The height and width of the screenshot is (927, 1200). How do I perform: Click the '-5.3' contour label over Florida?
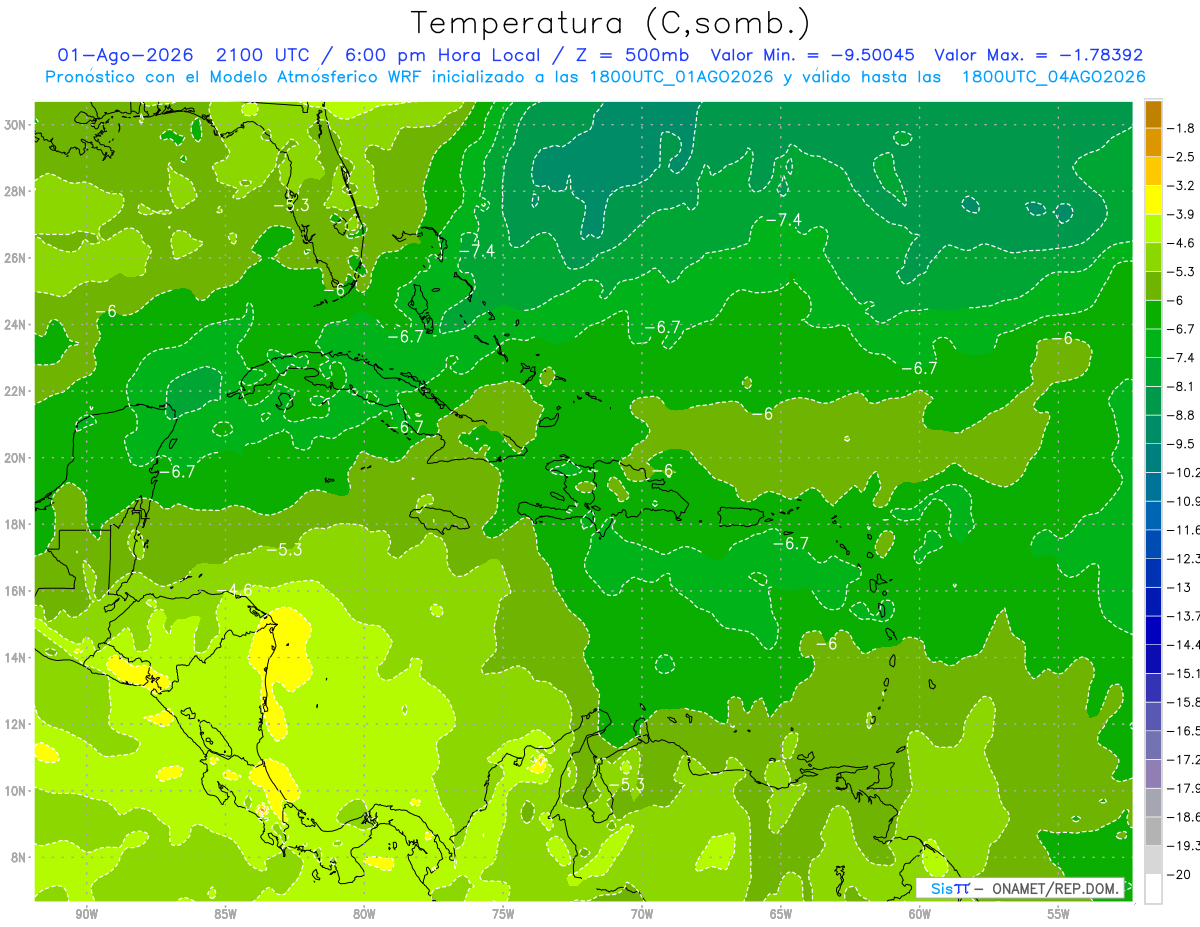click(292, 205)
